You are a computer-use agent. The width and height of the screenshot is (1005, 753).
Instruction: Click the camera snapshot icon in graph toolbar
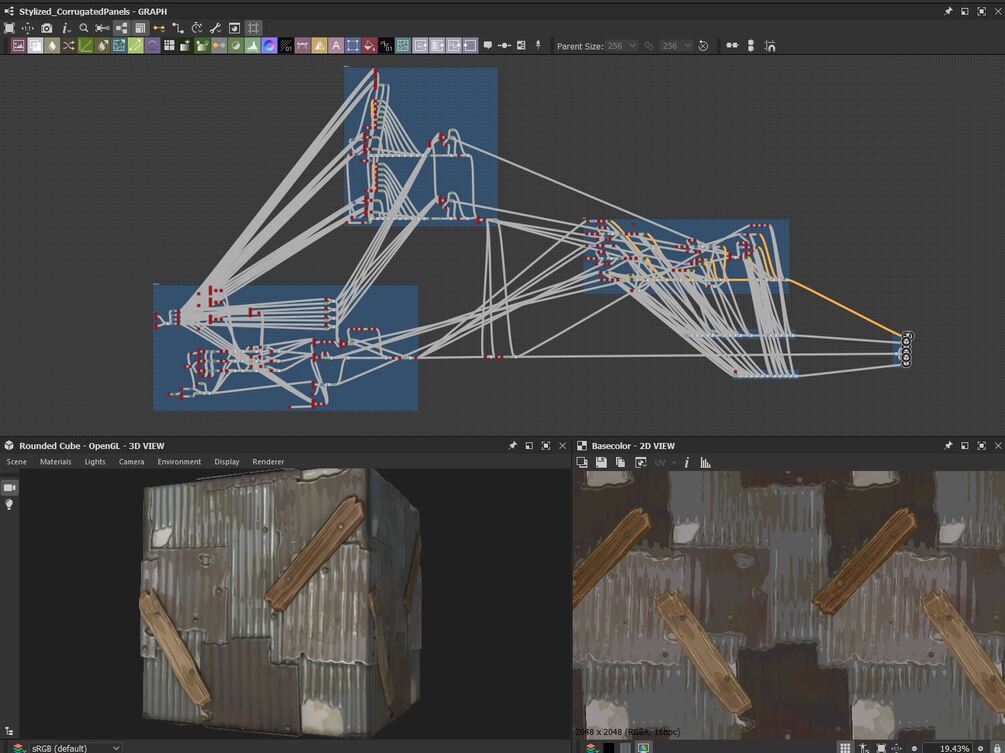click(x=46, y=28)
